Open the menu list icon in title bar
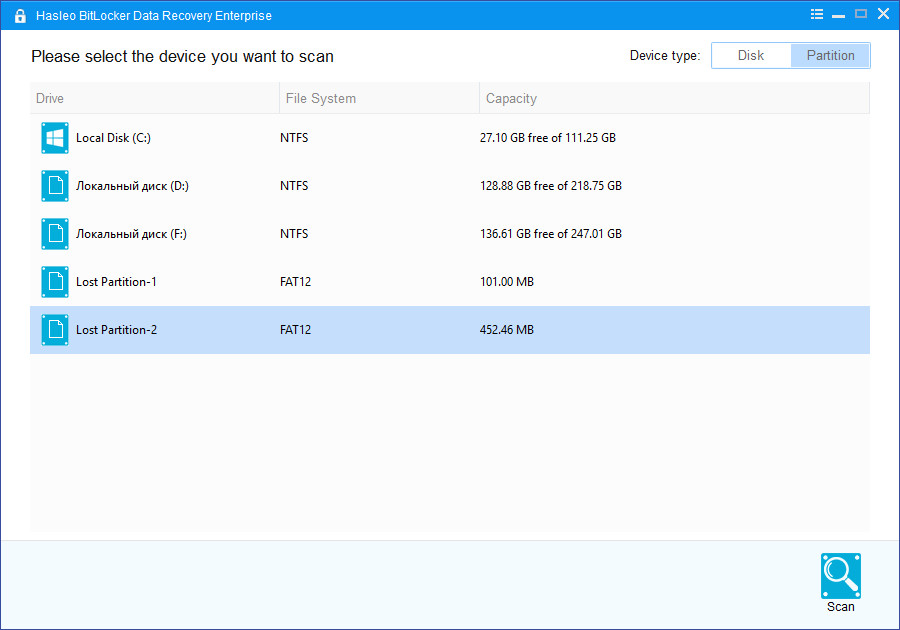The image size is (900, 630). point(817,14)
